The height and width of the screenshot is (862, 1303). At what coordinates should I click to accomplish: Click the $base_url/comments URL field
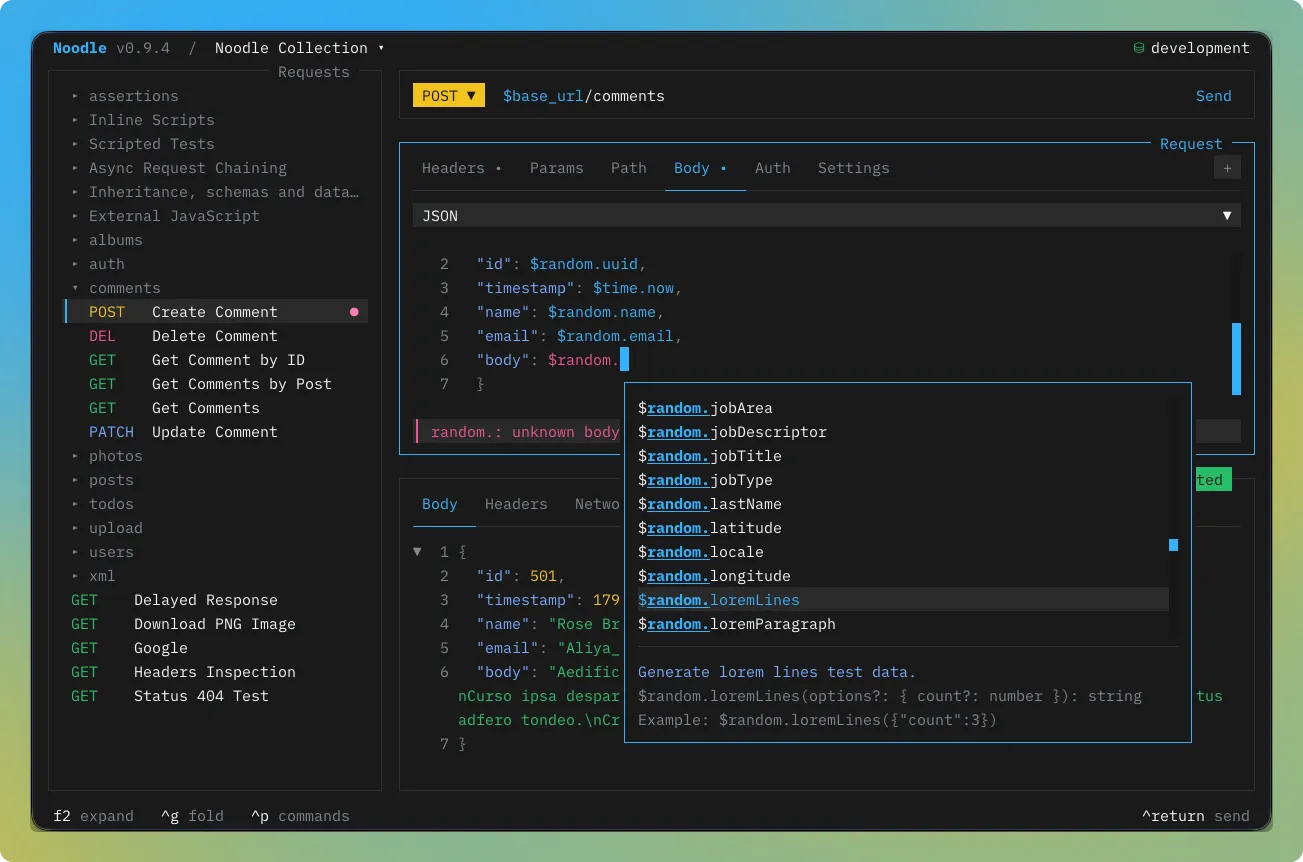pos(583,96)
